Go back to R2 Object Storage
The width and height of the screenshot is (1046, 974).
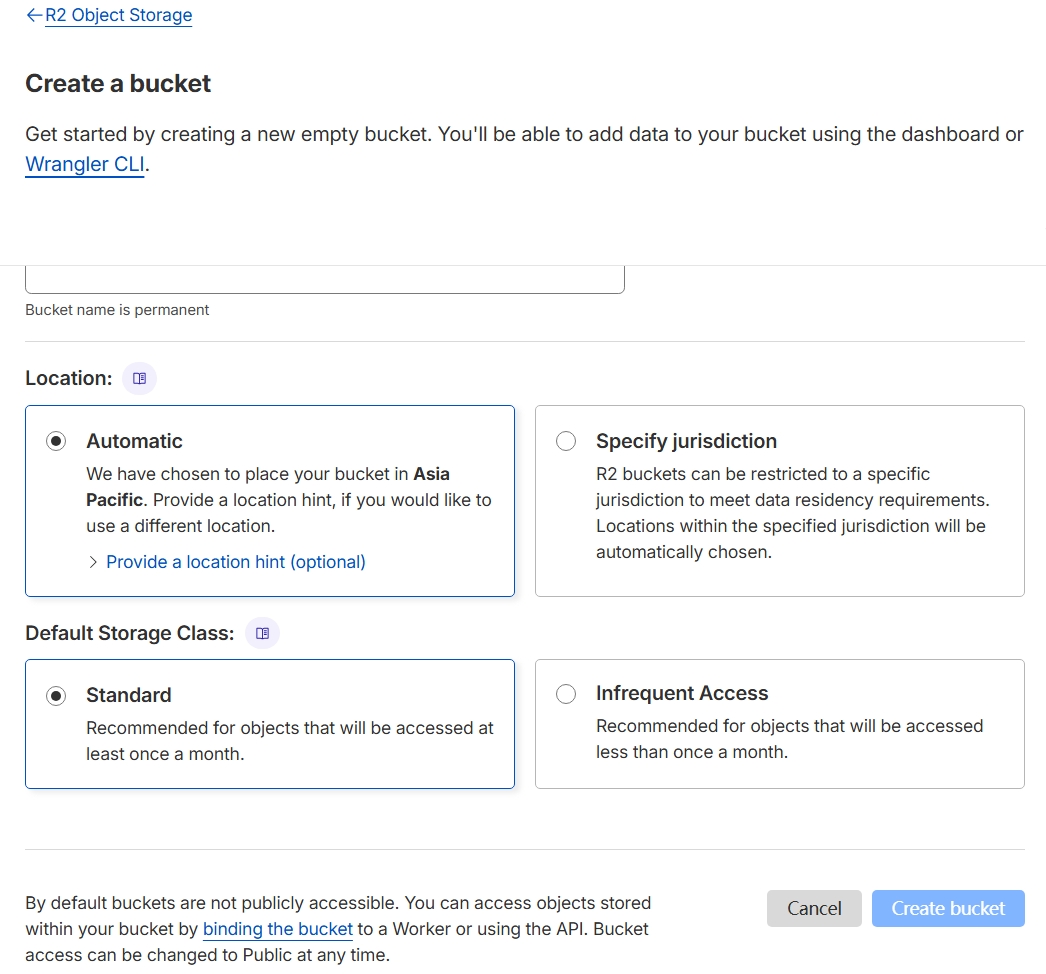[118, 16]
